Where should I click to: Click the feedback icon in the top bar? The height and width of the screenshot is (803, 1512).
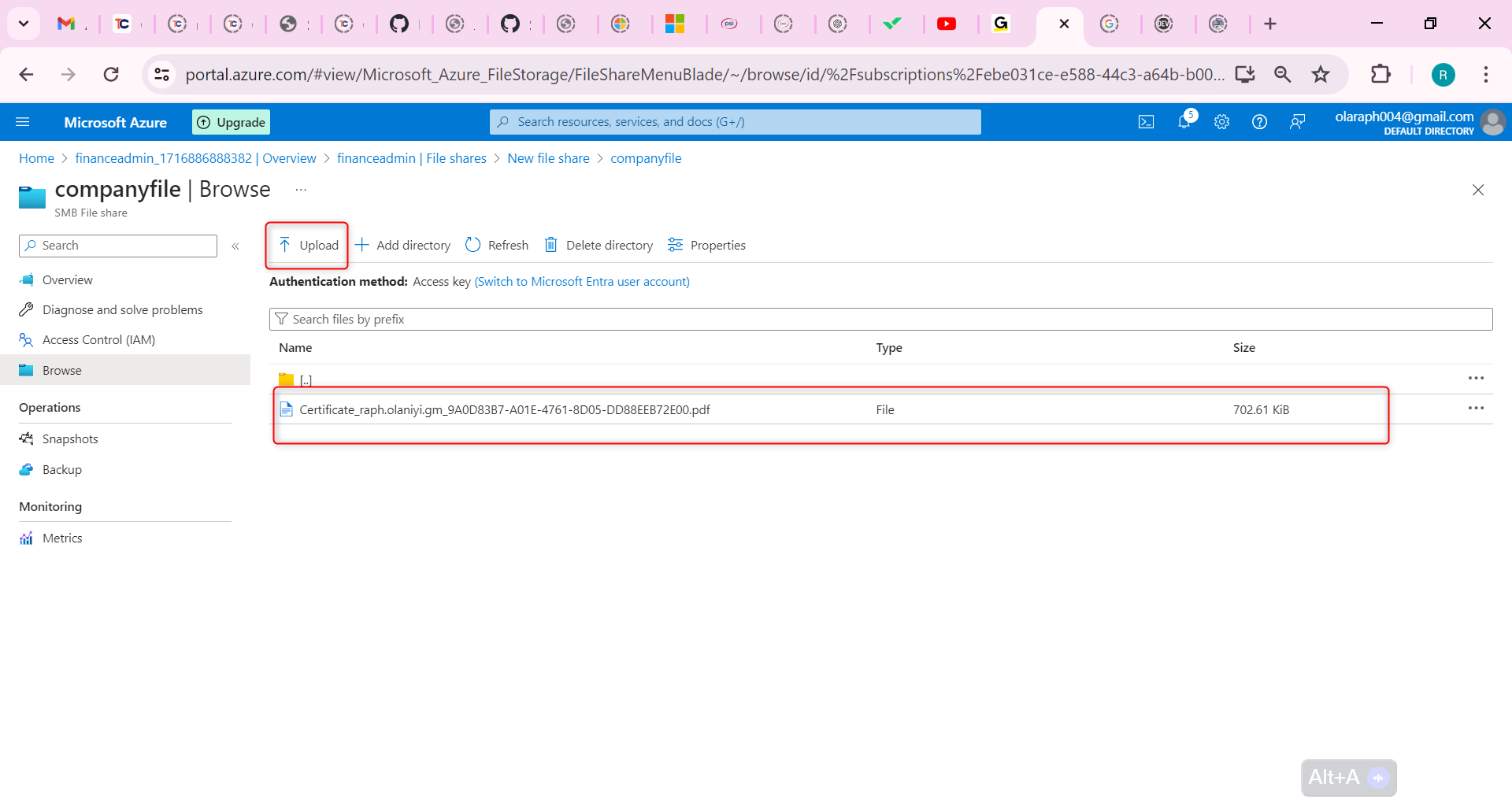1298,121
